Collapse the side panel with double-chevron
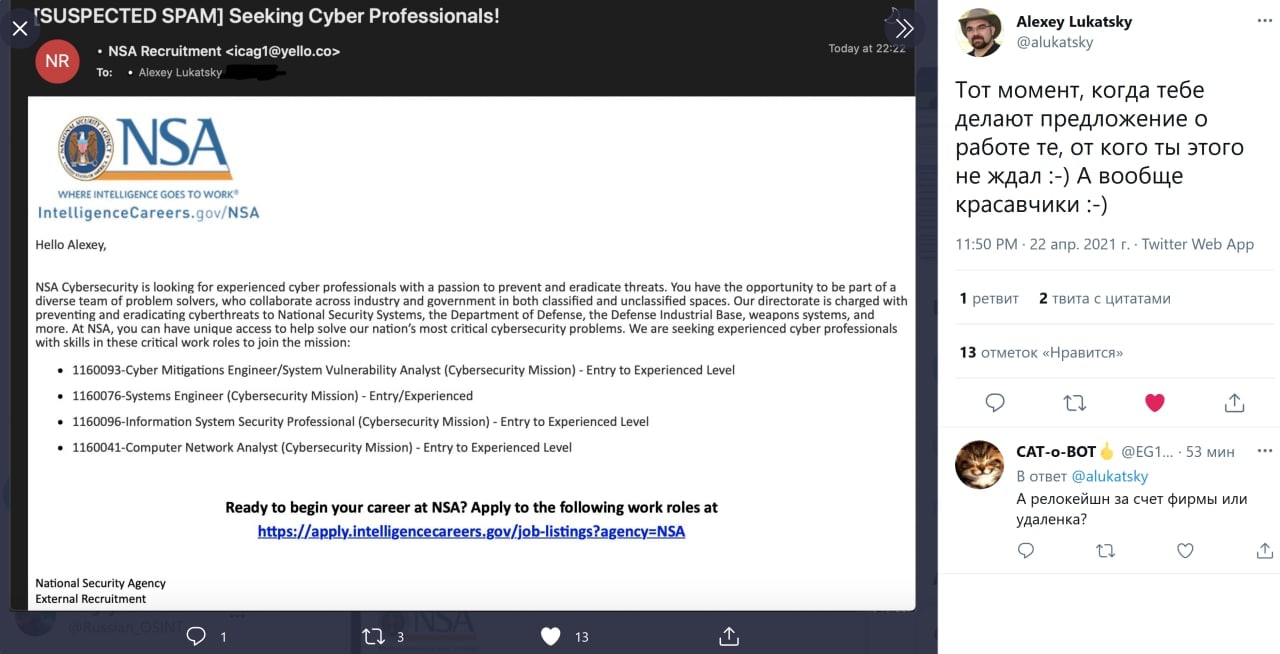This screenshot has width=1280, height=654. [904, 28]
